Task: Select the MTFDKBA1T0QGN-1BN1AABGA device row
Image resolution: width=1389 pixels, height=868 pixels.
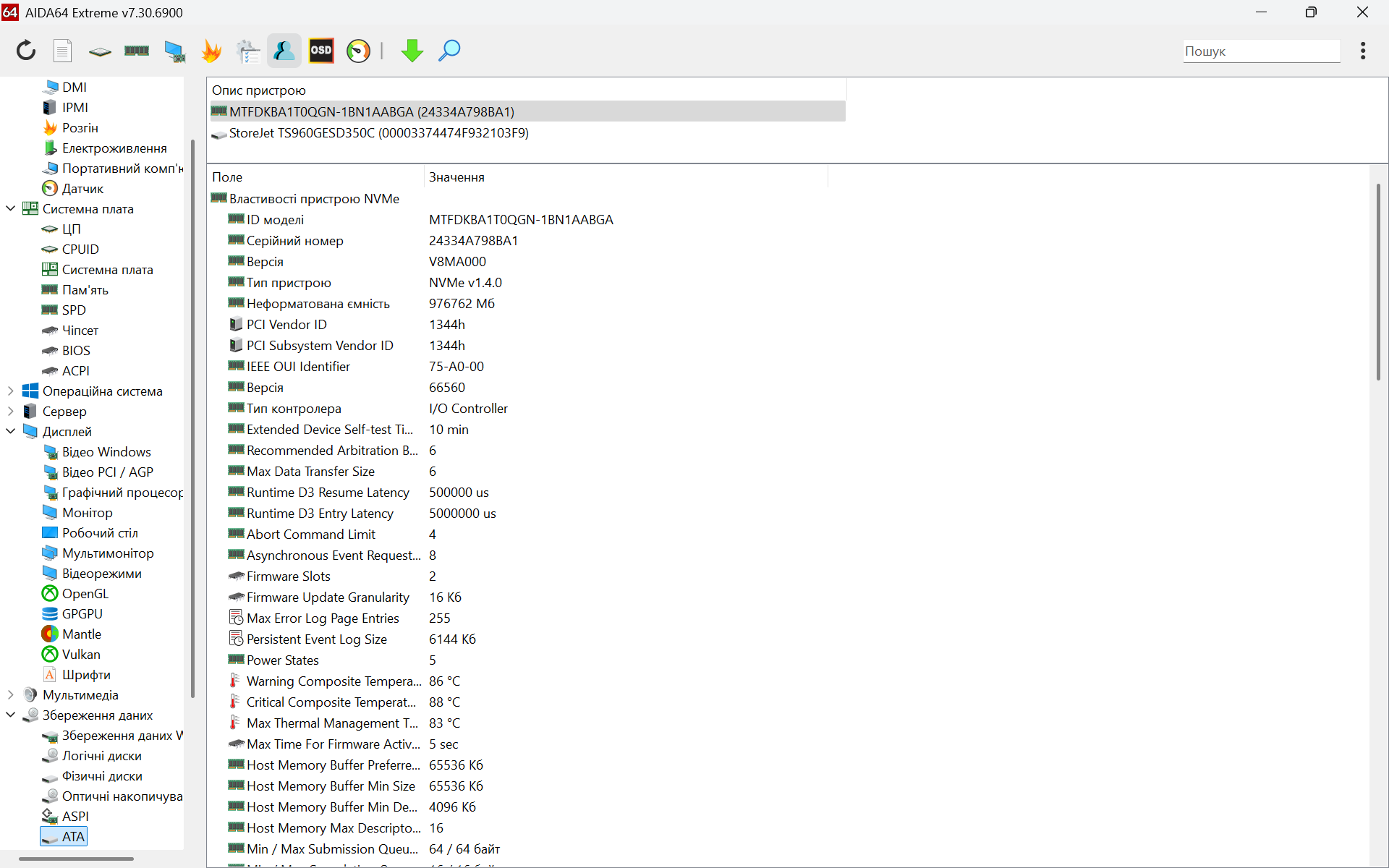Action: tap(527, 111)
